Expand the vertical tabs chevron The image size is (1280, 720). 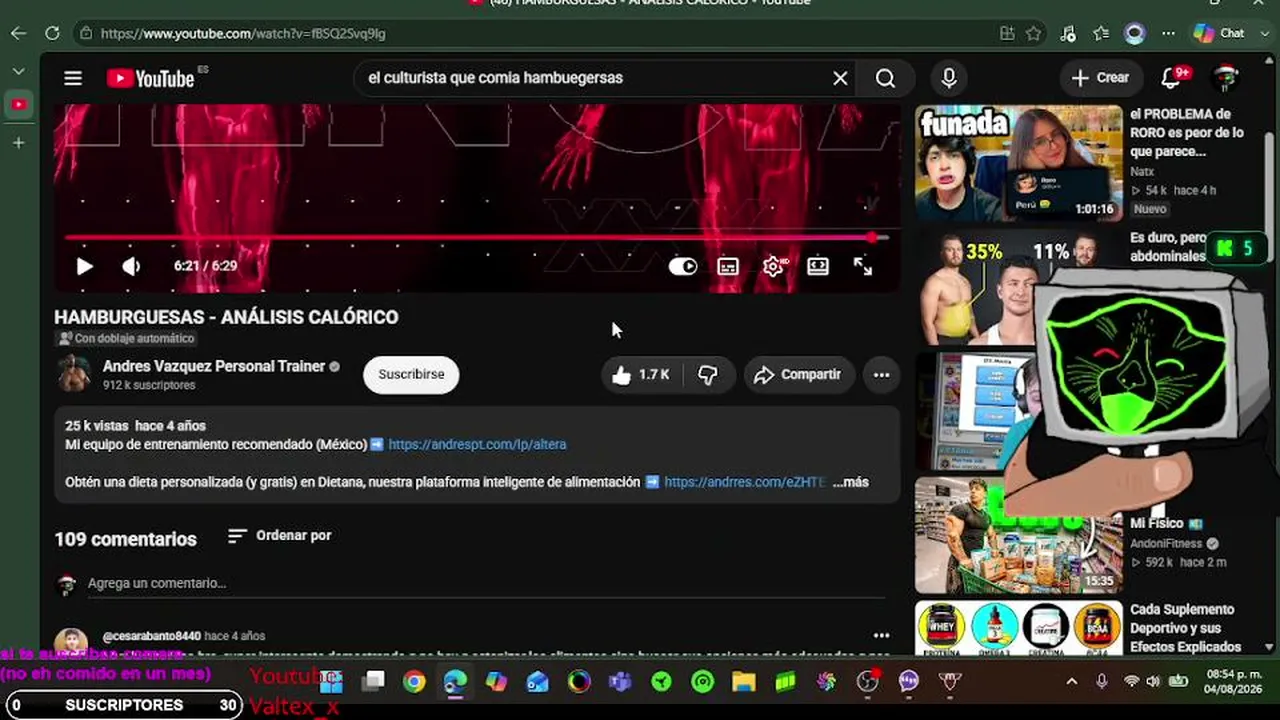coord(18,72)
